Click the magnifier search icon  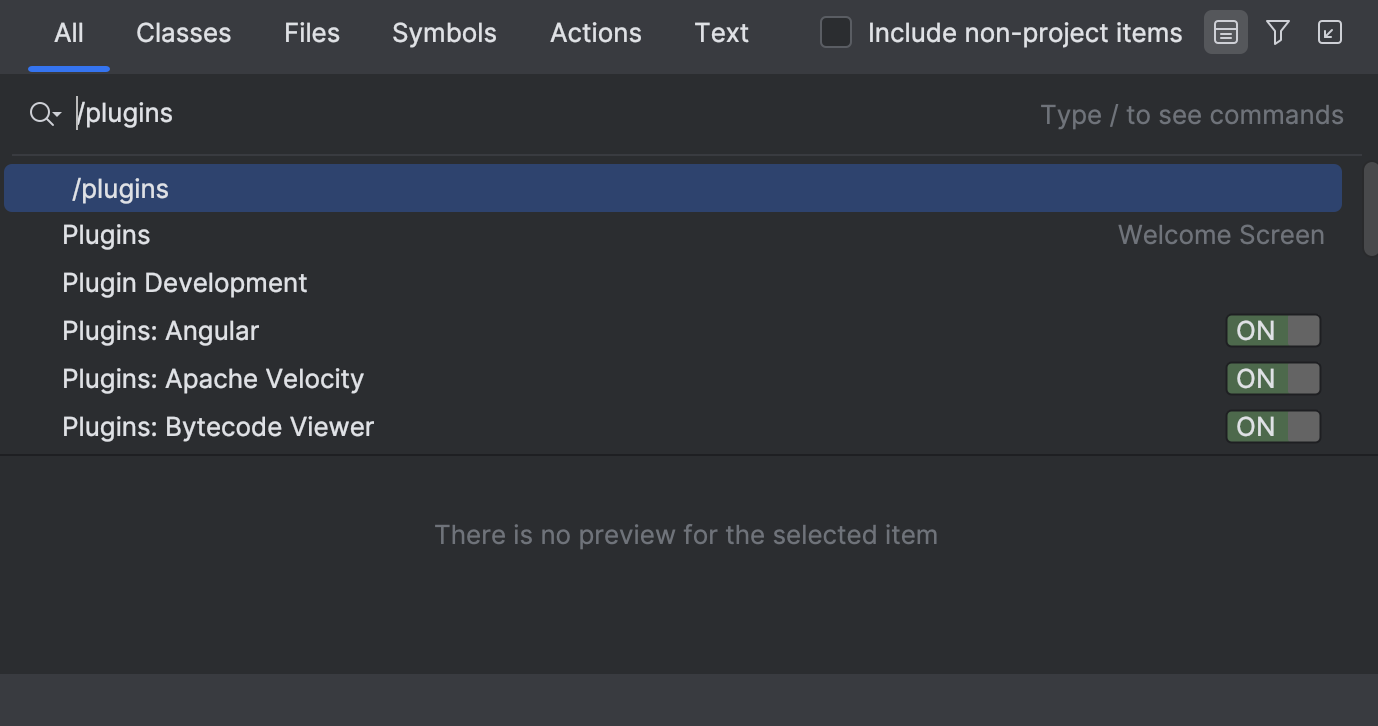(38, 113)
